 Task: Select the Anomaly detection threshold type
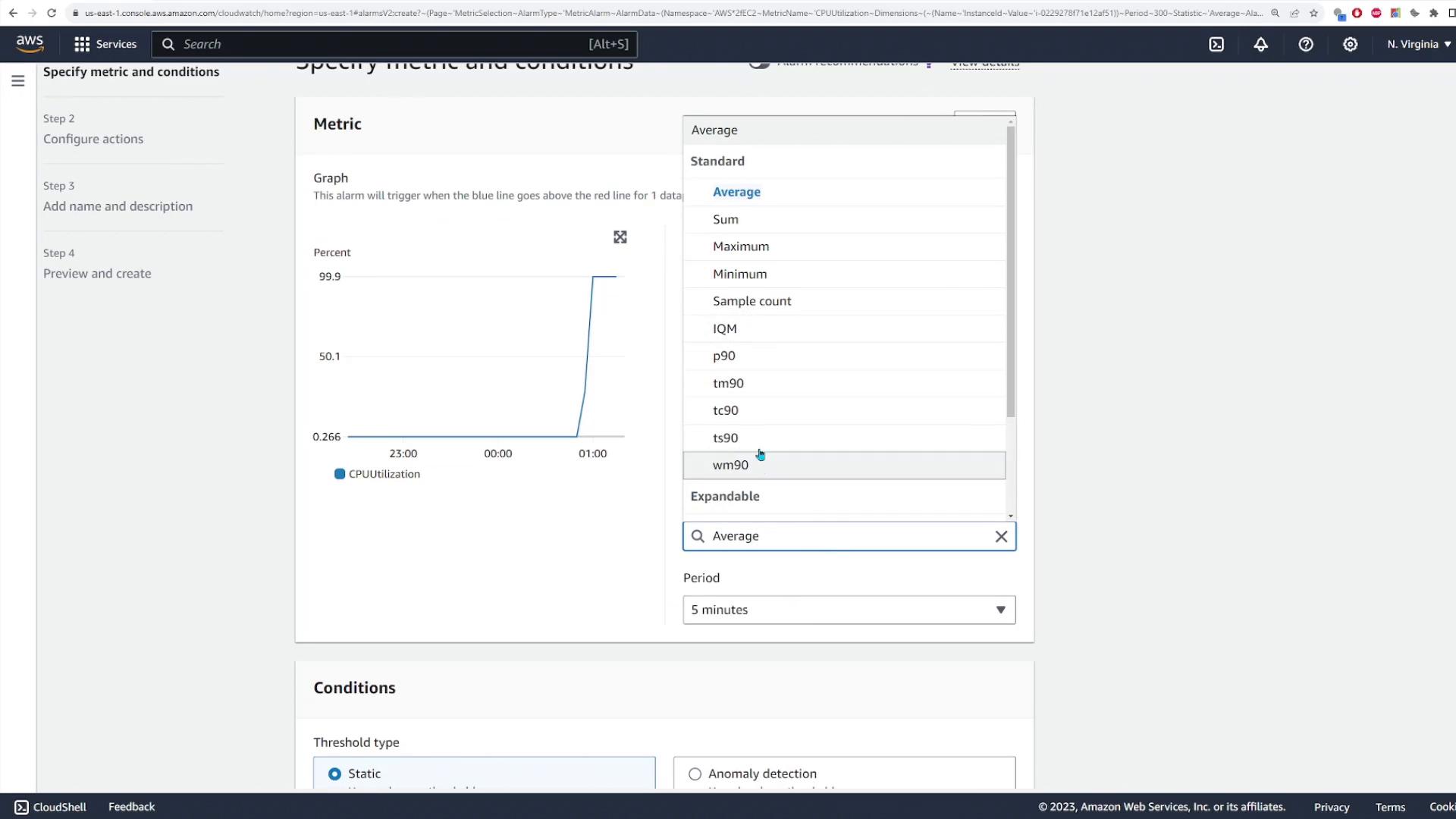695,773
